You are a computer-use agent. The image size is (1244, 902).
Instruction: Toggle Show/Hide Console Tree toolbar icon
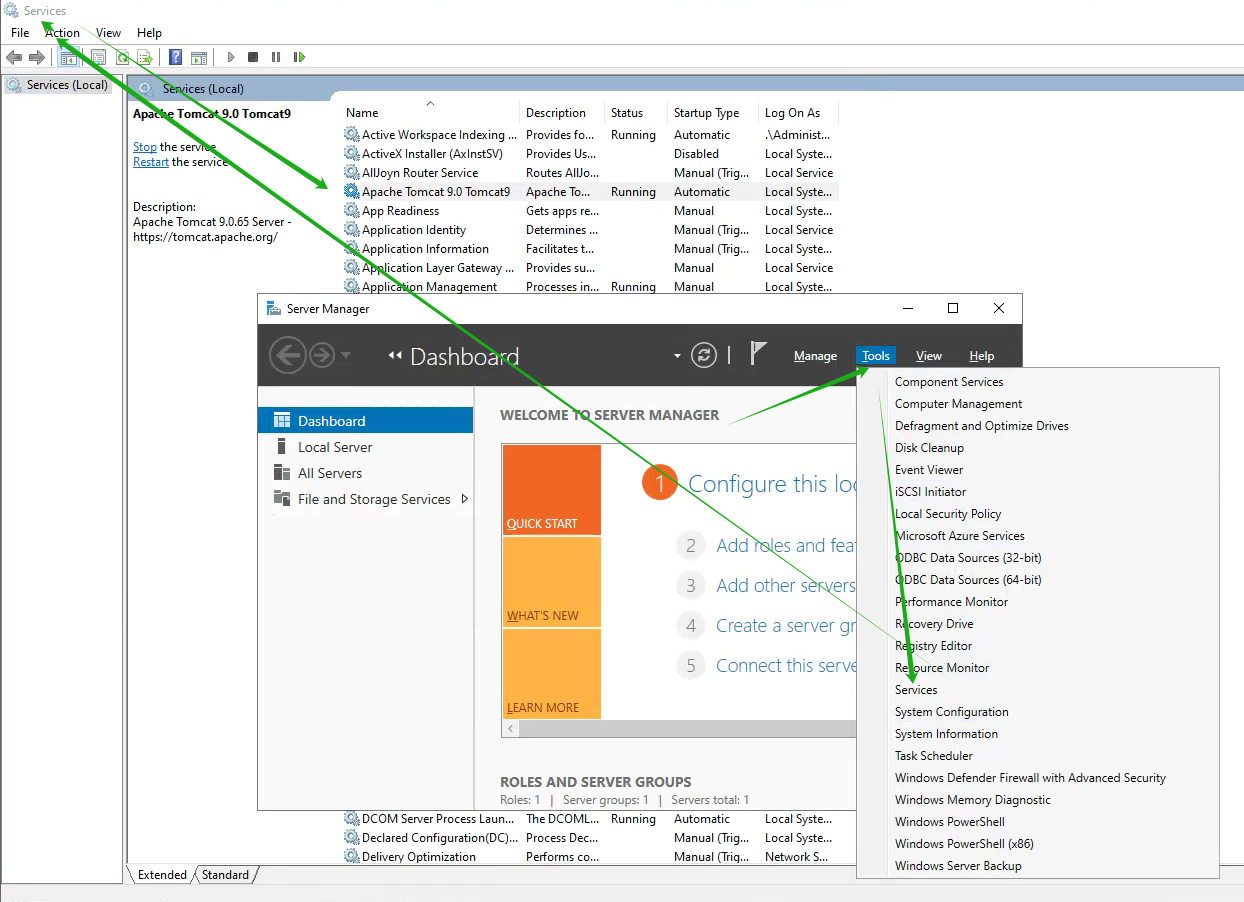click(68, 58)
